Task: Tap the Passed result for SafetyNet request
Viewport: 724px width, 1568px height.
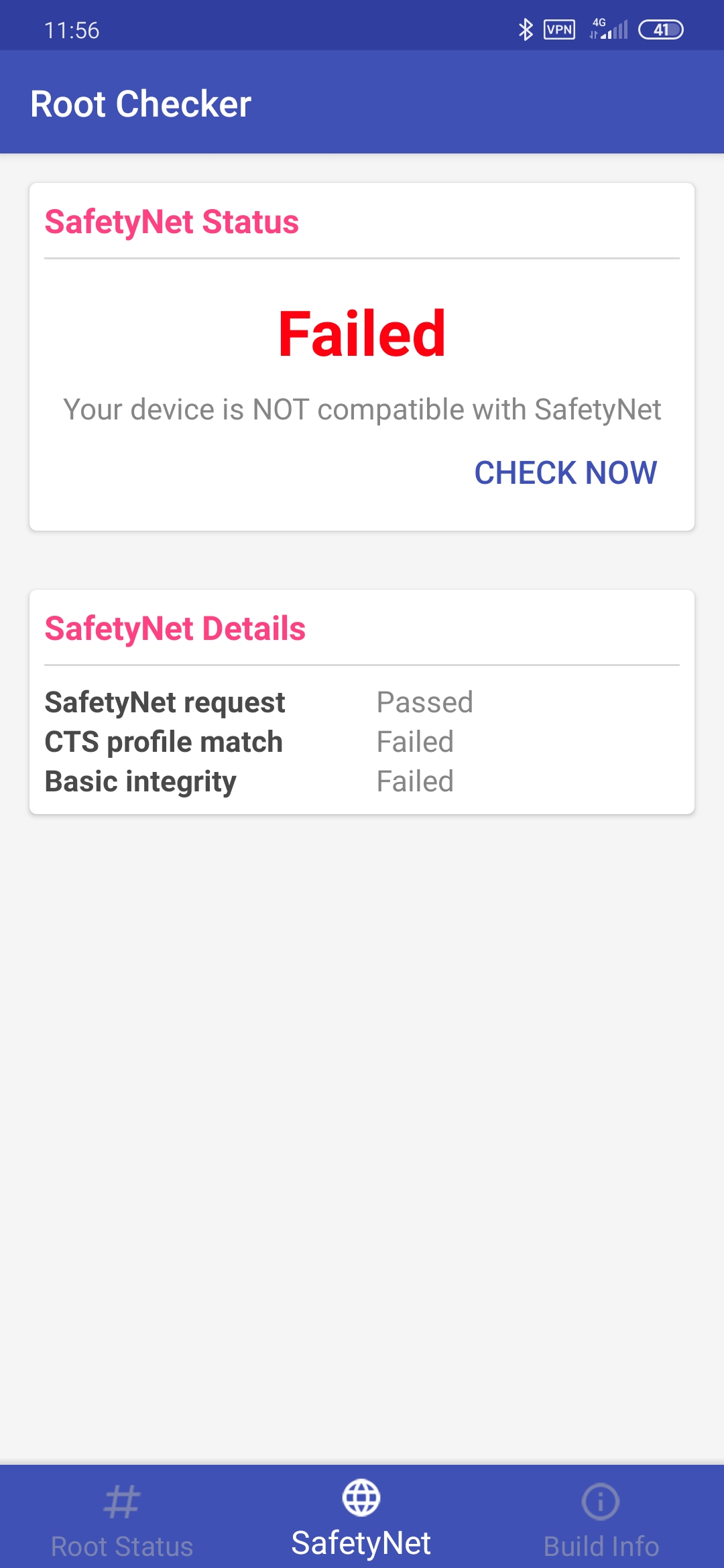Action: coord(425,702)
